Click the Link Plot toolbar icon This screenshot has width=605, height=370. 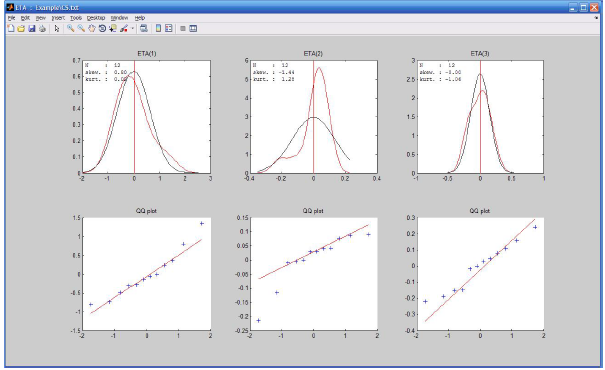144,28
